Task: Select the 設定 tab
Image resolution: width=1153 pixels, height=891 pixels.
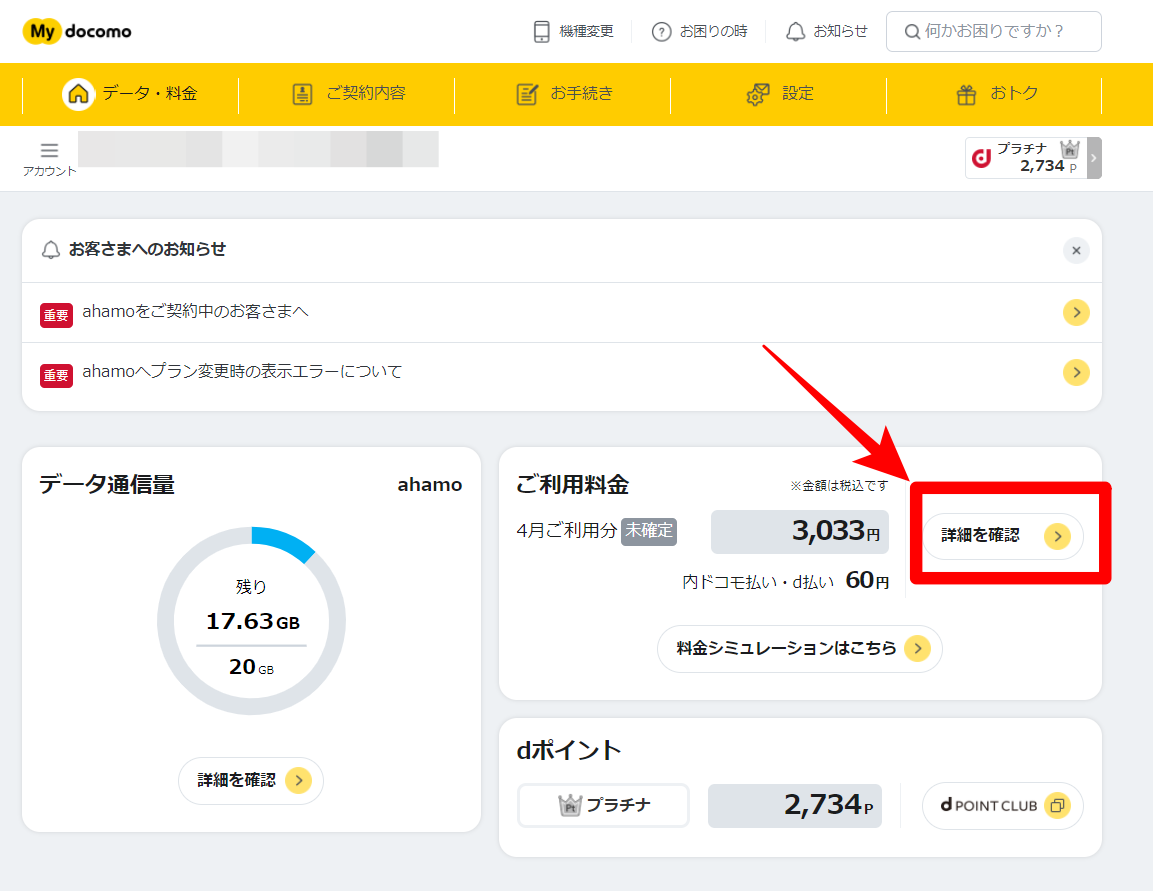Action: (779, 94)
